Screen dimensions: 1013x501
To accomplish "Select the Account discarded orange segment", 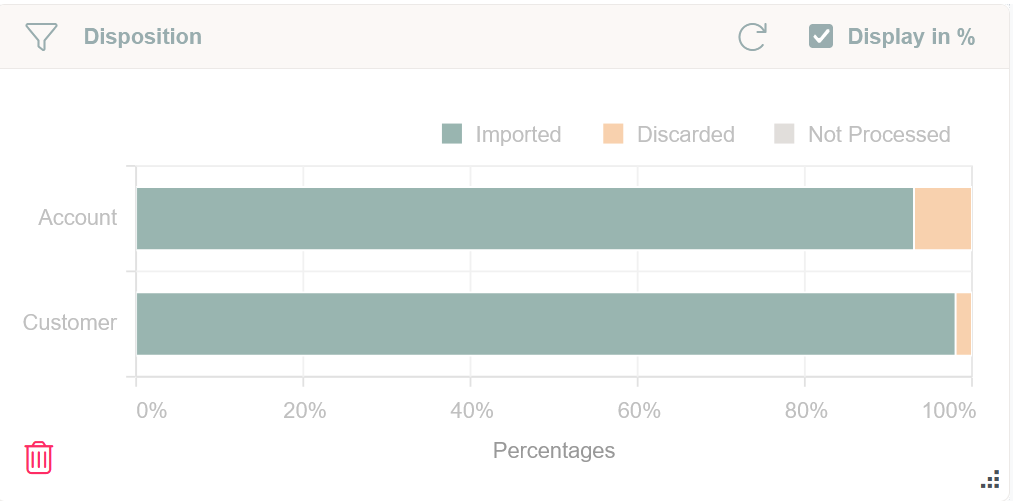I will (x=942, y=218).
